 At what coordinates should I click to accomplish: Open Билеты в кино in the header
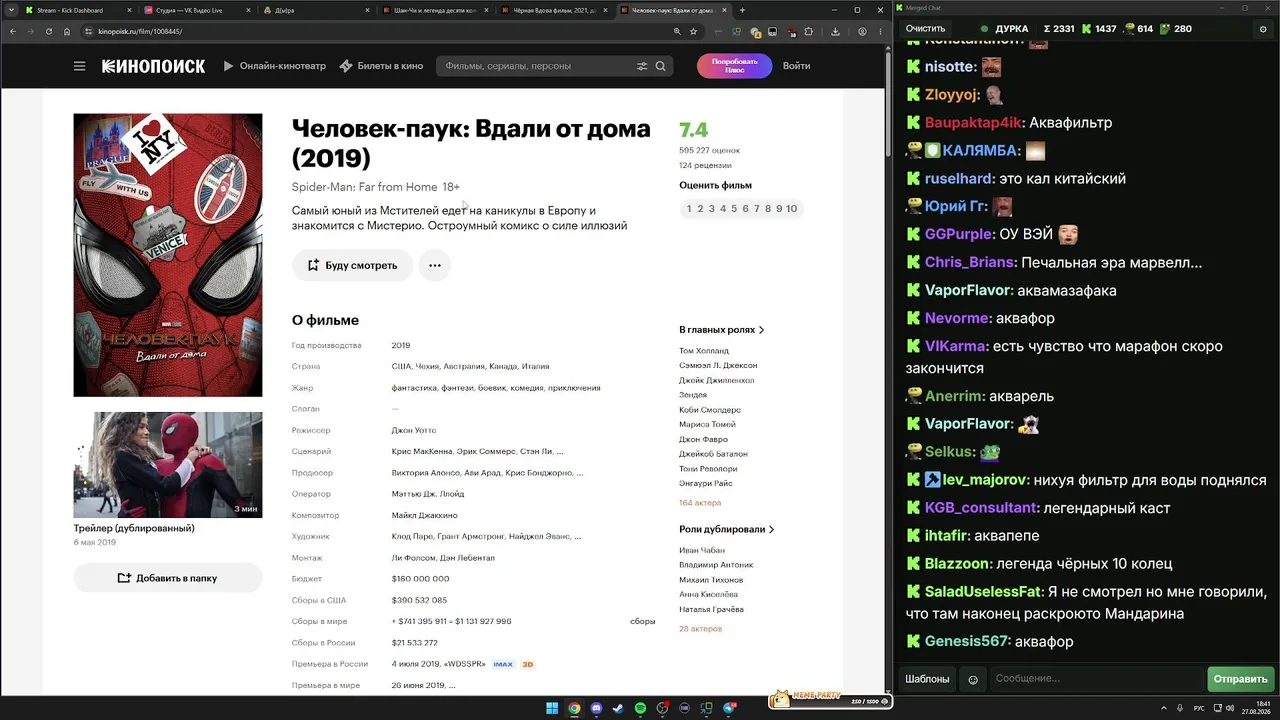(x=381, y=66)
